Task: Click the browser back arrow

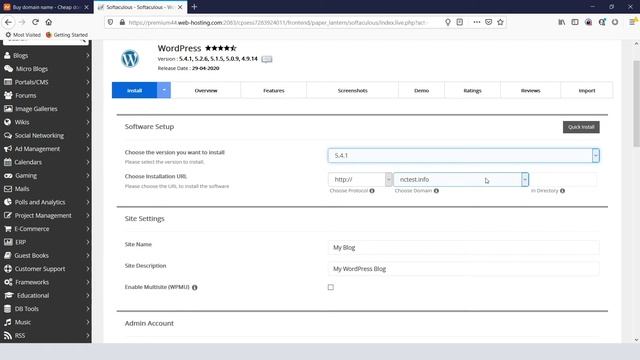Action: (9, 22)
